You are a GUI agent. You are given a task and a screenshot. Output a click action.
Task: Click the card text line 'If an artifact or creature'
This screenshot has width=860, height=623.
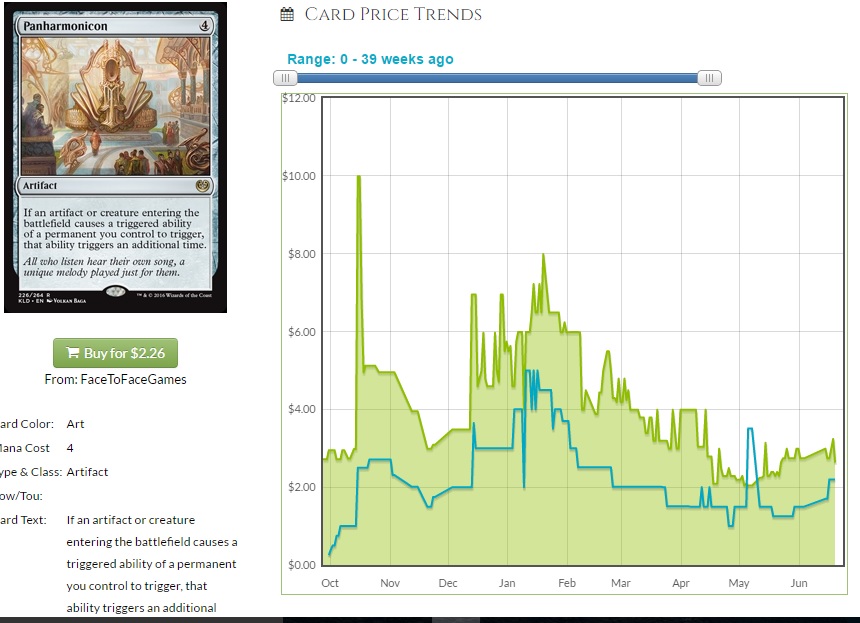click(x=131, y=520)
